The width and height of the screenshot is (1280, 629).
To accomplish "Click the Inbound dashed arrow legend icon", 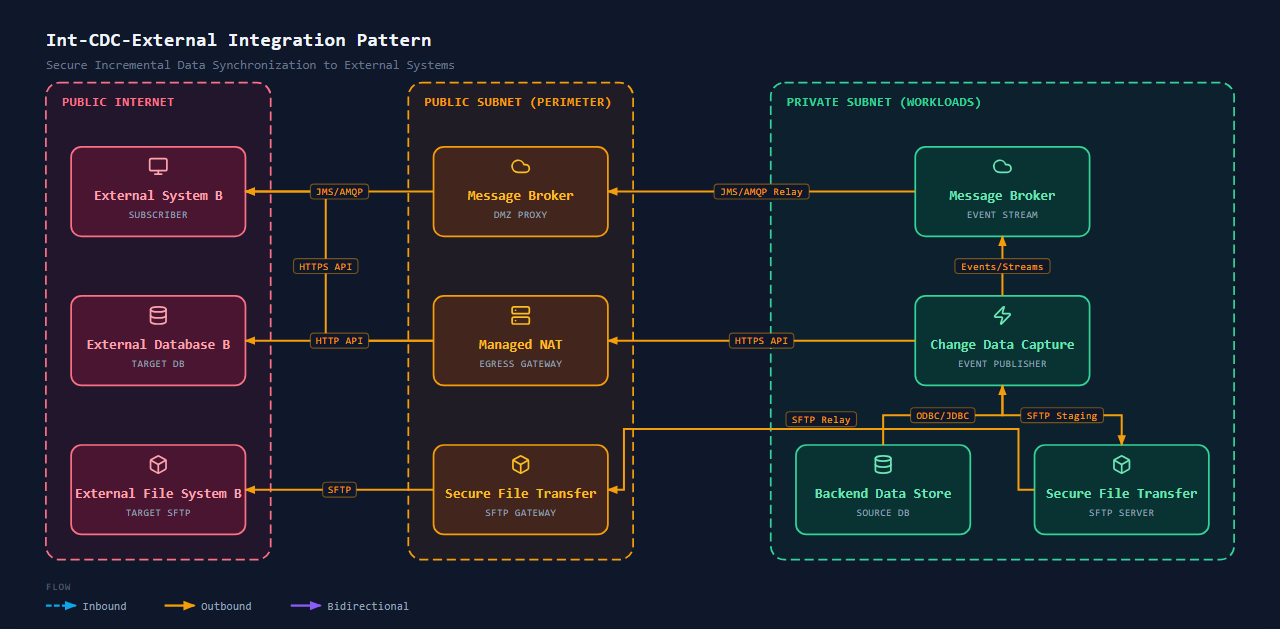I will 61,606.
